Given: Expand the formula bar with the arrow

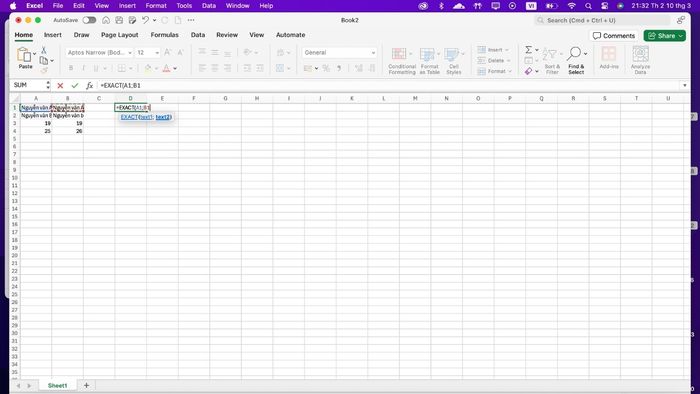Looking at the screenshot, I should 684,85.
